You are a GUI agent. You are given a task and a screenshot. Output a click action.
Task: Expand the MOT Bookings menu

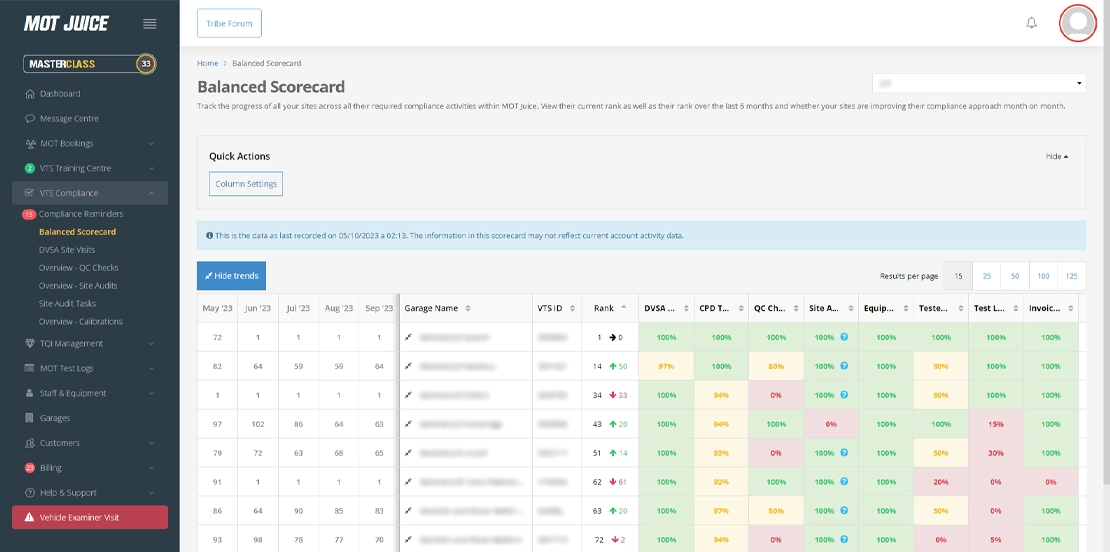[90, 143]
